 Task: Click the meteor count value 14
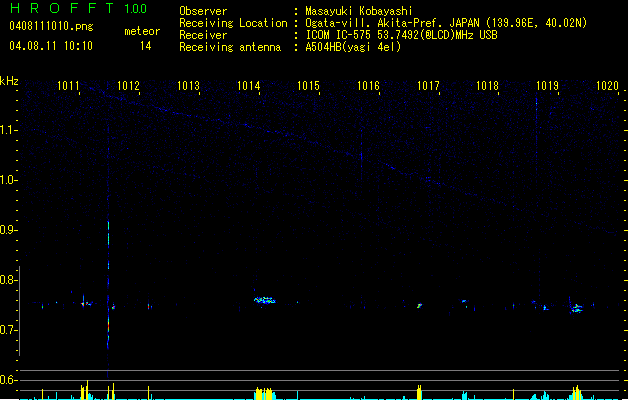pyautogui.click(x=146, y=46)
